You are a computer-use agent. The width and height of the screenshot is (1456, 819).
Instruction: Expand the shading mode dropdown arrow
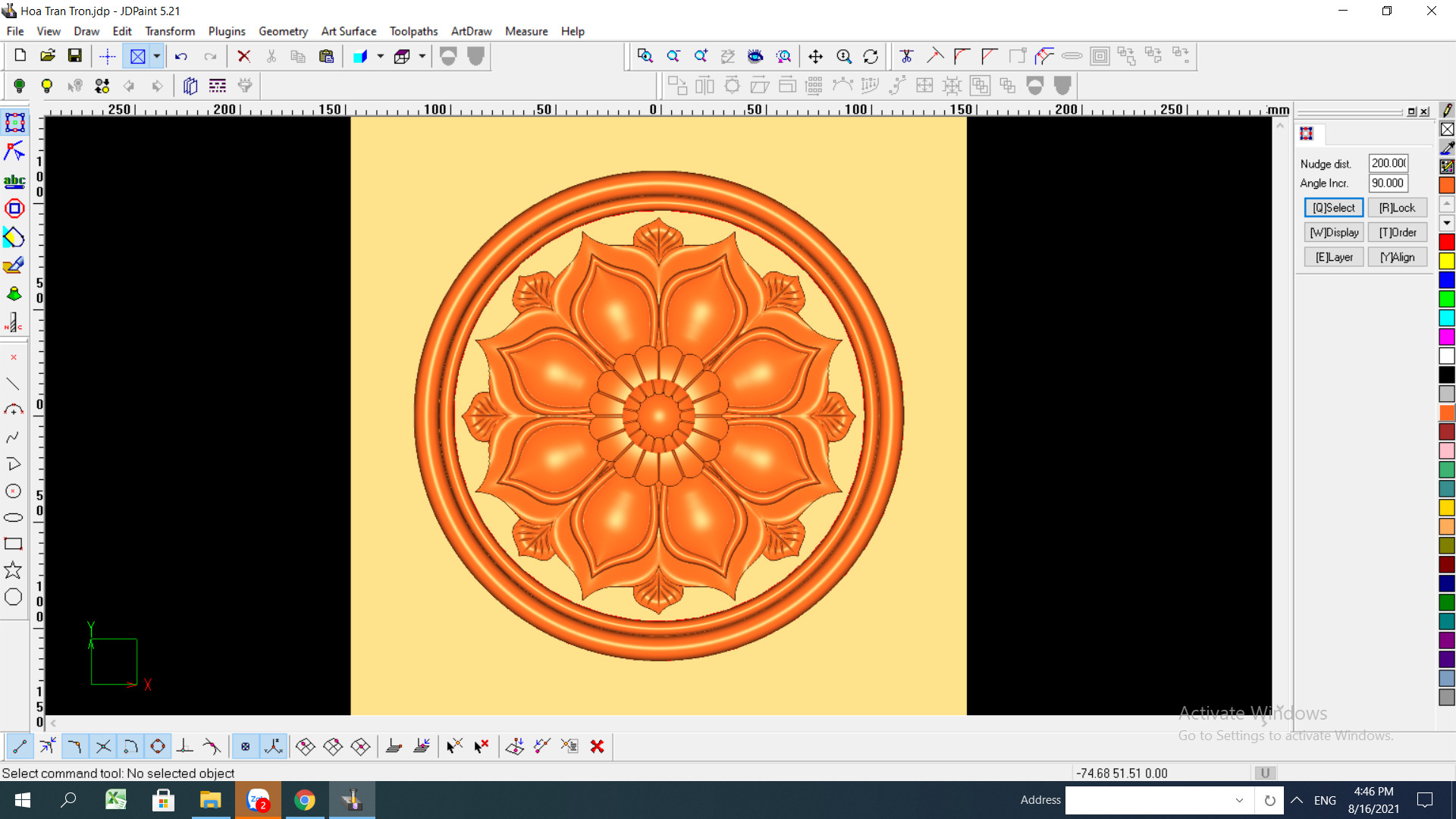click(x=422, y=56)
